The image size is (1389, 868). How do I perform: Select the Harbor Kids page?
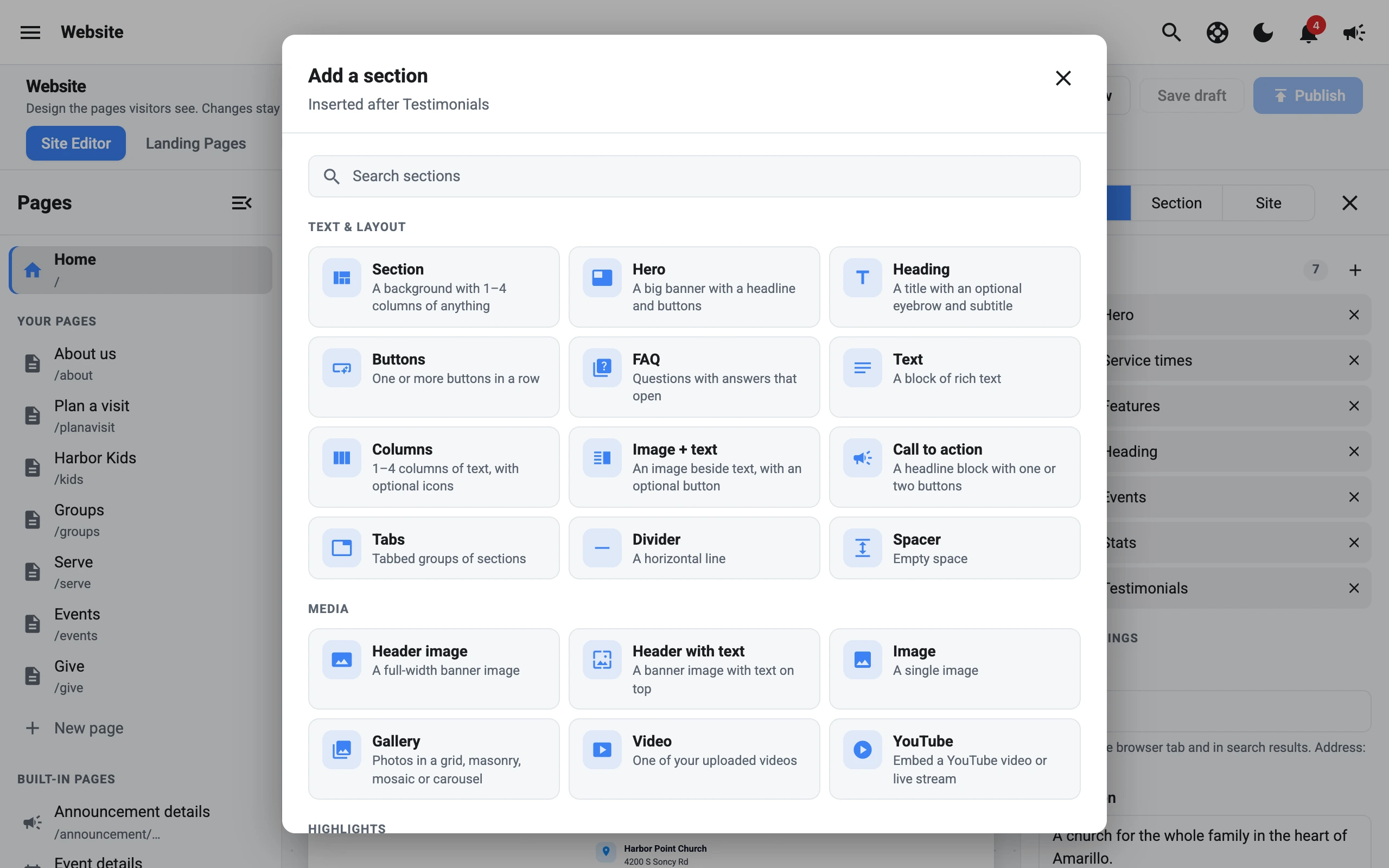(x=141, y=467)
